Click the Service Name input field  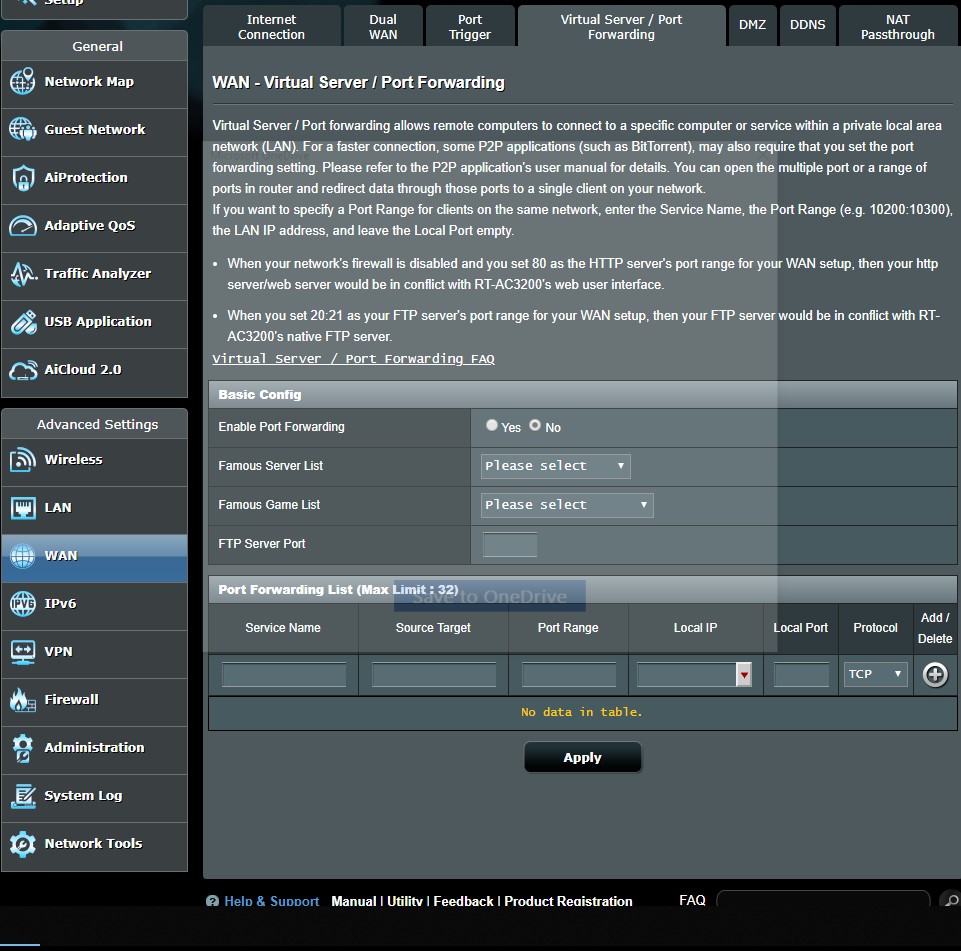tap(284, 675)
